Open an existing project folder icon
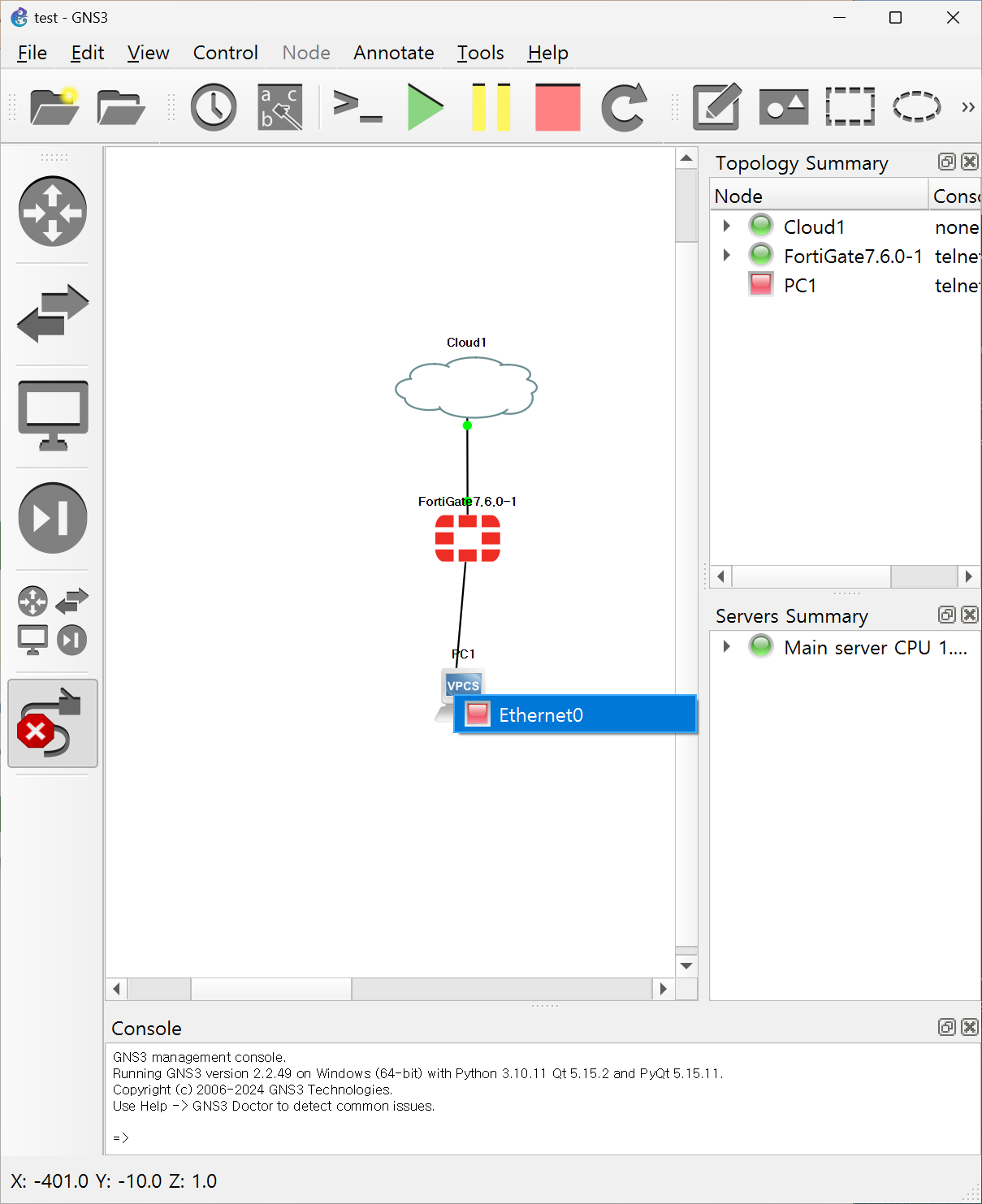982x1204 pixels. (x=121, y=106)
